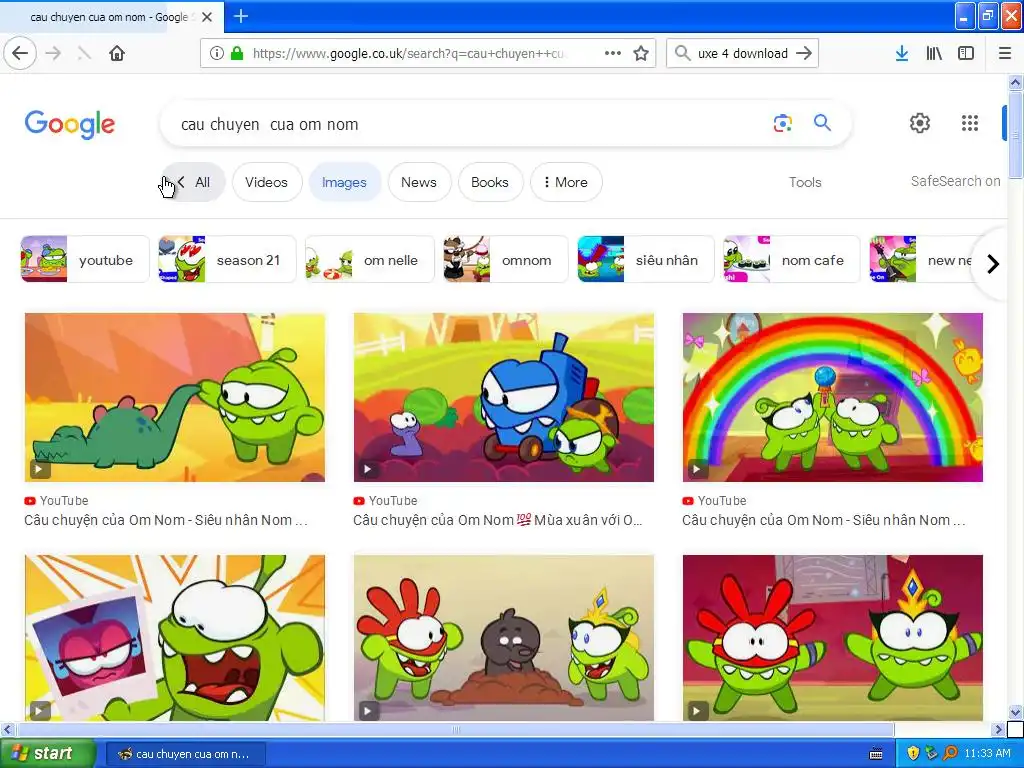This screenshot has height=768, width=1024.
Task: Click the taskbar 'cau chuyen cua om n...' window button
Action: (x=185, y=754)
